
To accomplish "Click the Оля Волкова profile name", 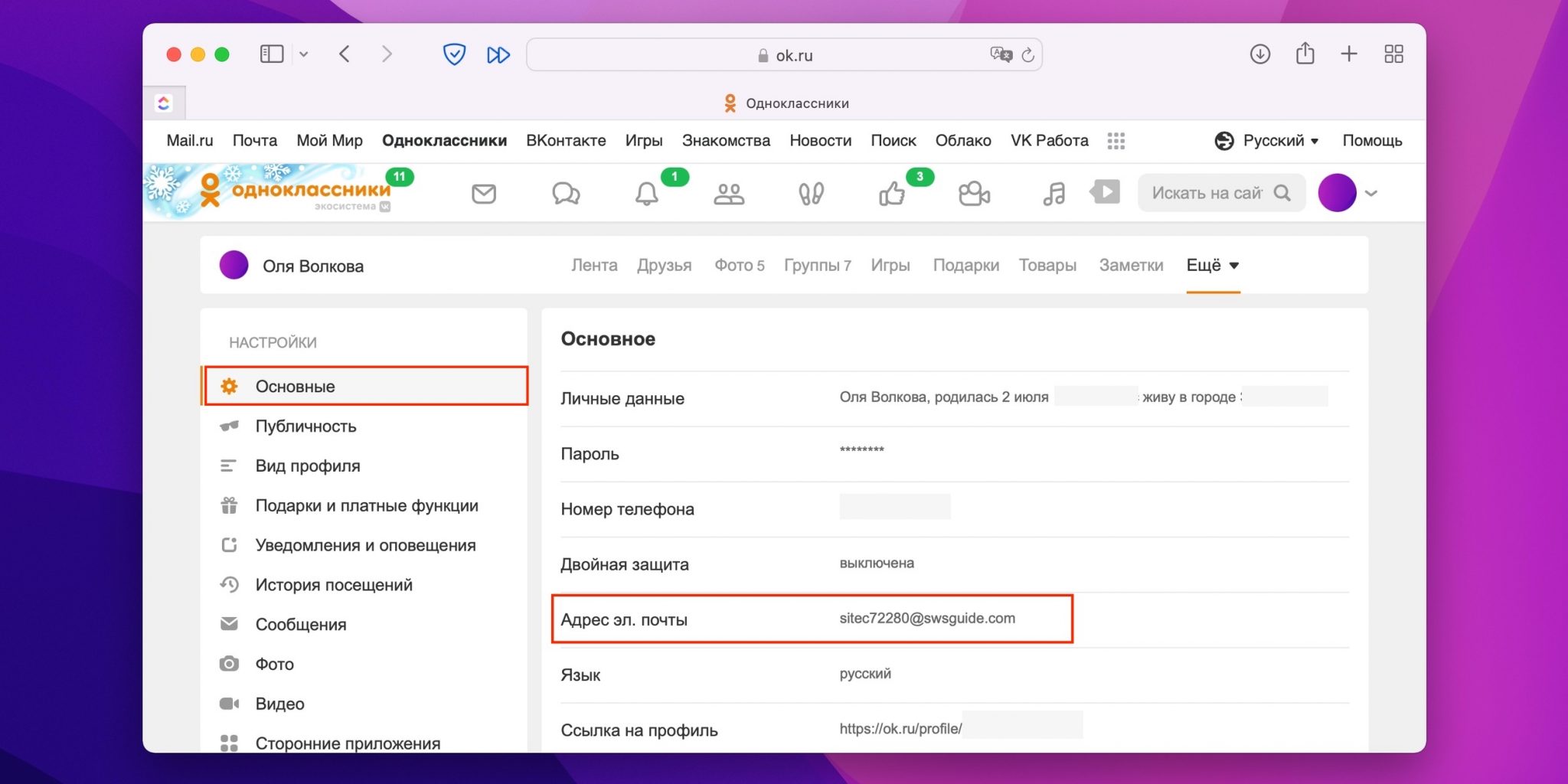I will click(313, 266).
